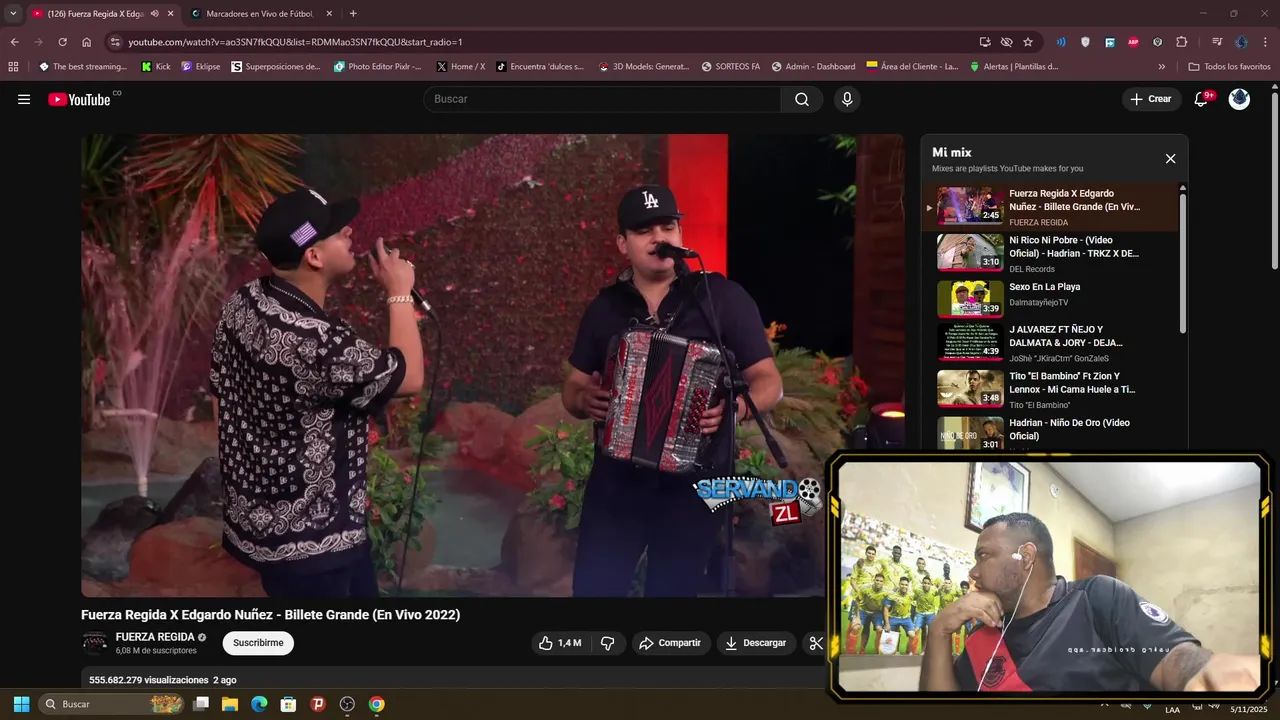The width and height of the screenshot is (1280, 720).
Task: Clip the video with scissors icon
Action: tap(816, 643)
